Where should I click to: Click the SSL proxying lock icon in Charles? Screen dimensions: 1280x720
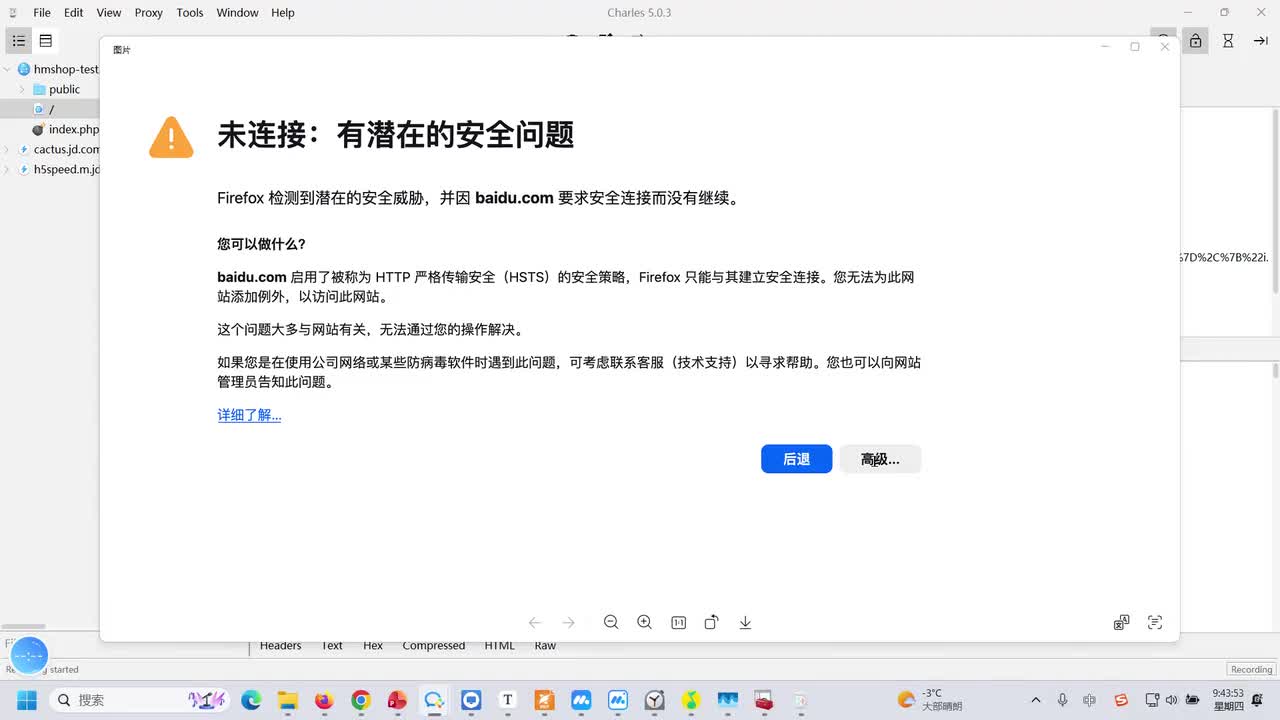pos(1195,41)
